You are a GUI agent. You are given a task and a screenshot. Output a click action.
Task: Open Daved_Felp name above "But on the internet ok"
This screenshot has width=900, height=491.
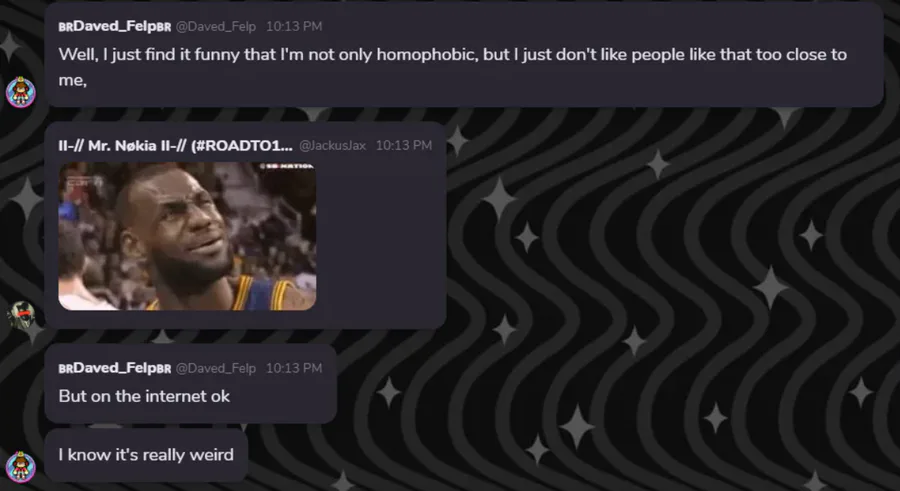(x=115, y=368)
